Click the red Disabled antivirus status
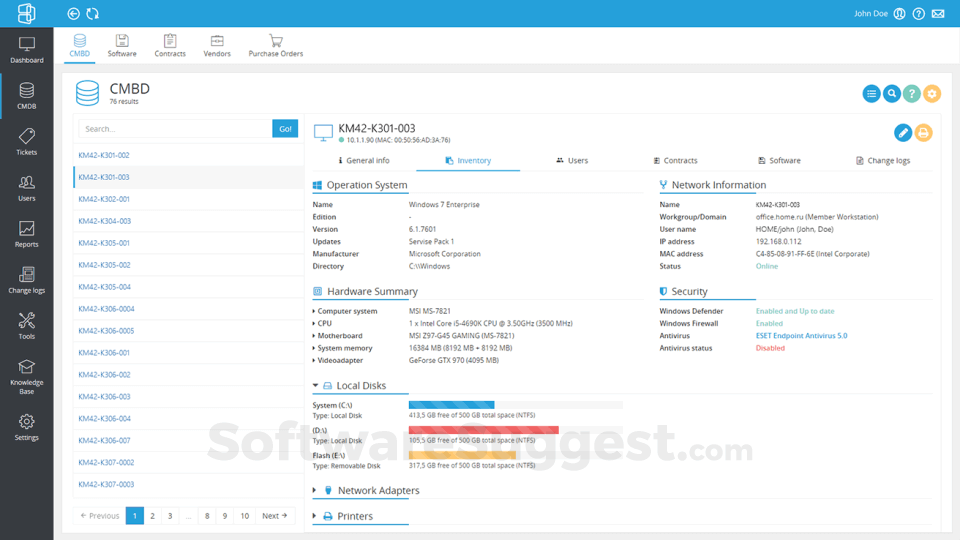 click(x=770, y=348)
